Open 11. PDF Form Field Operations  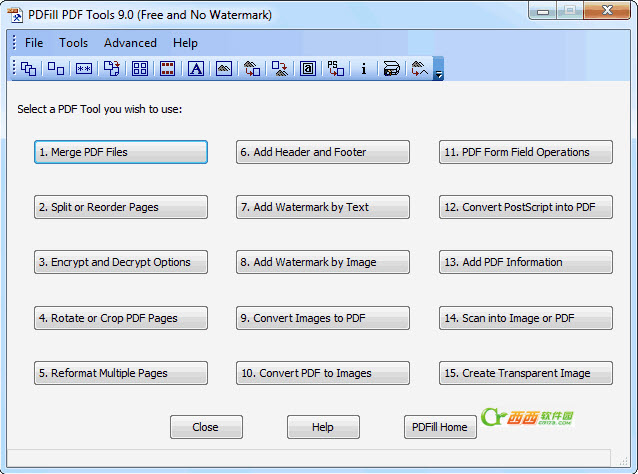click(x=526, y=152)
